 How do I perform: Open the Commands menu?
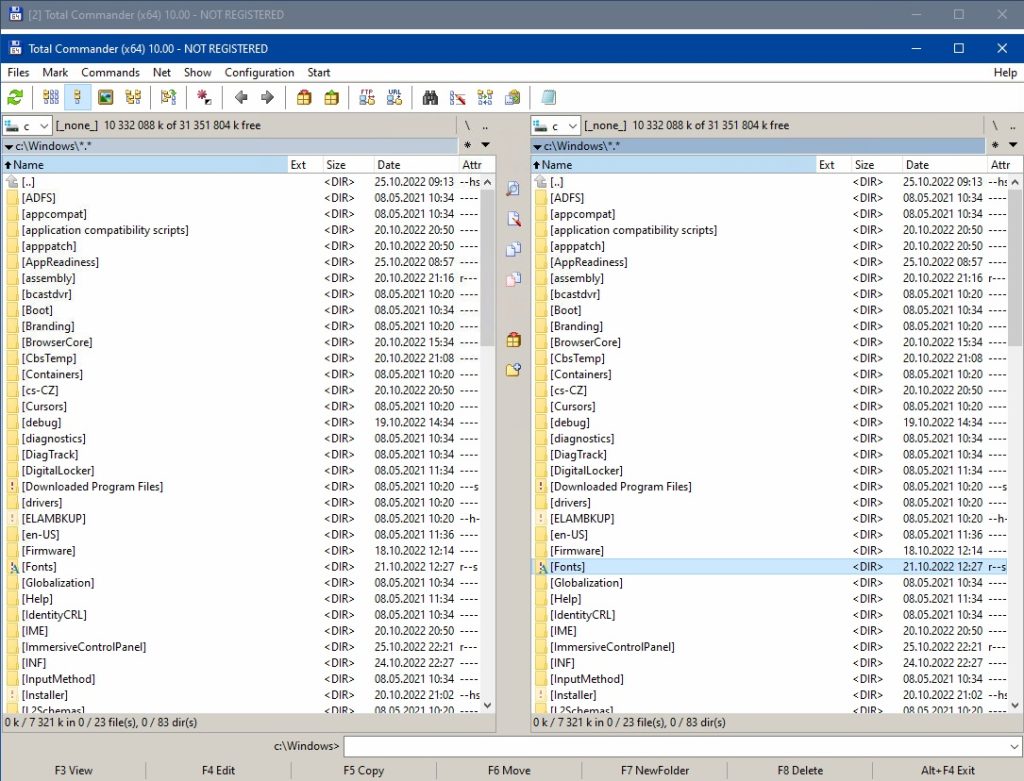110,72
